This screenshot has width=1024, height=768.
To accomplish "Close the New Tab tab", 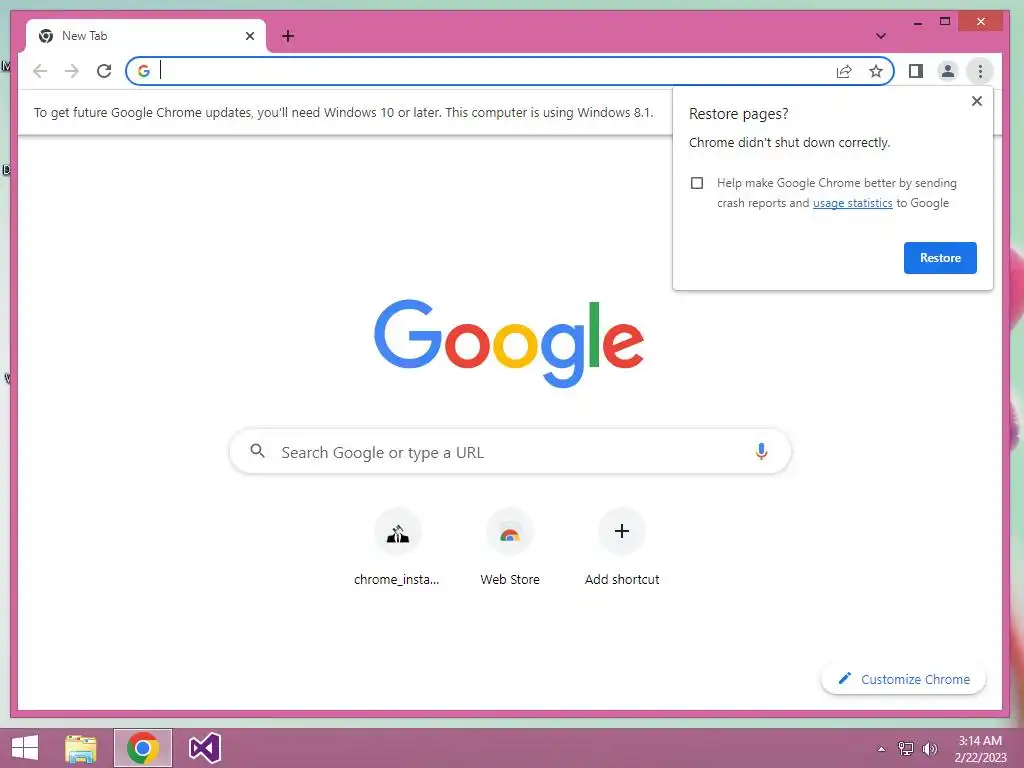I will point(249,36).
